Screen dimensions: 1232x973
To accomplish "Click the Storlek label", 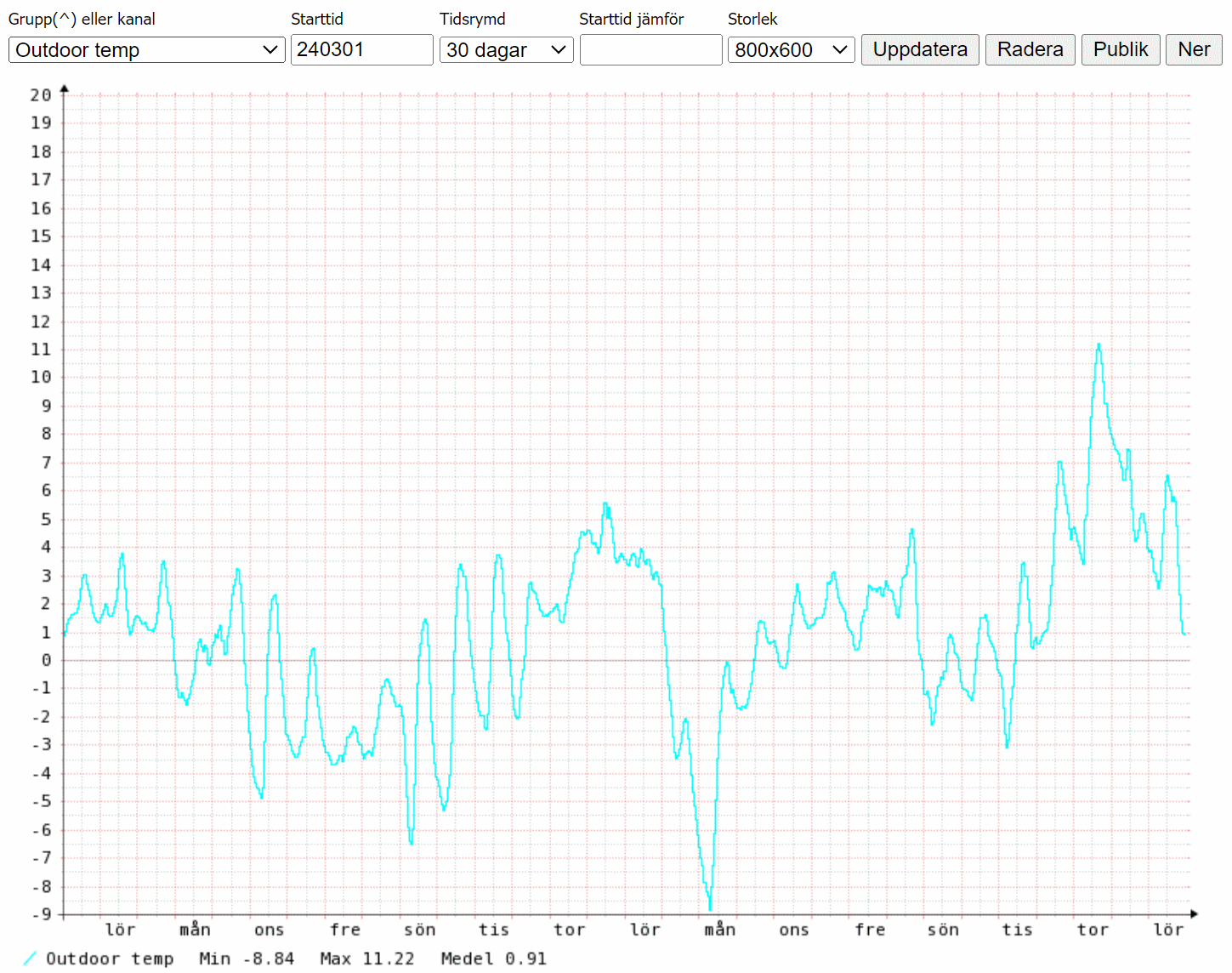I will tap(752, 19).
